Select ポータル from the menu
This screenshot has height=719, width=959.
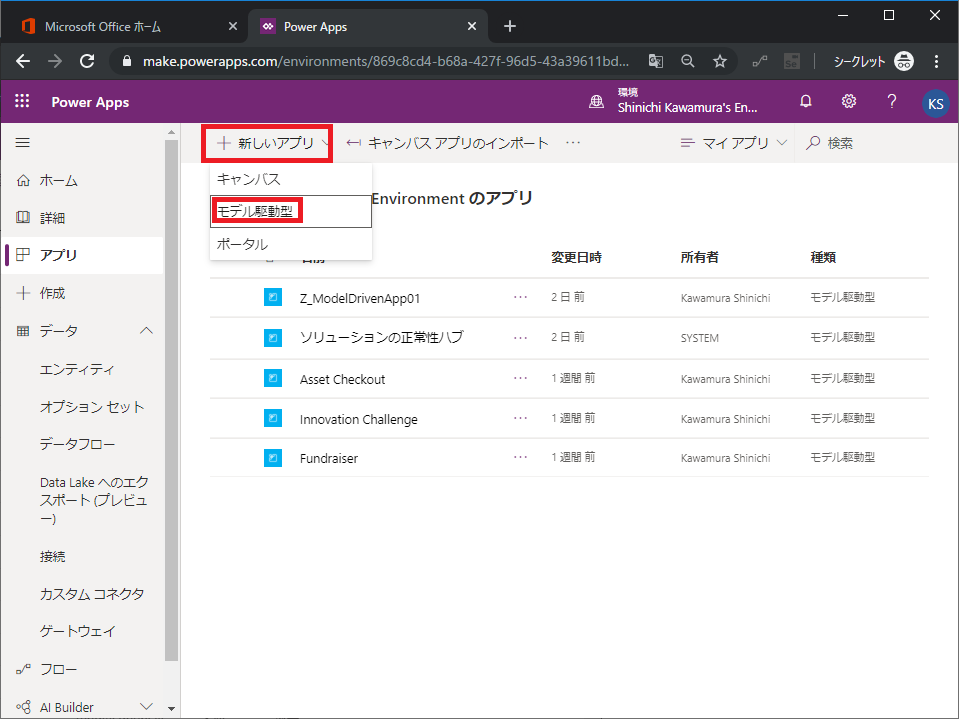point(291,244)
